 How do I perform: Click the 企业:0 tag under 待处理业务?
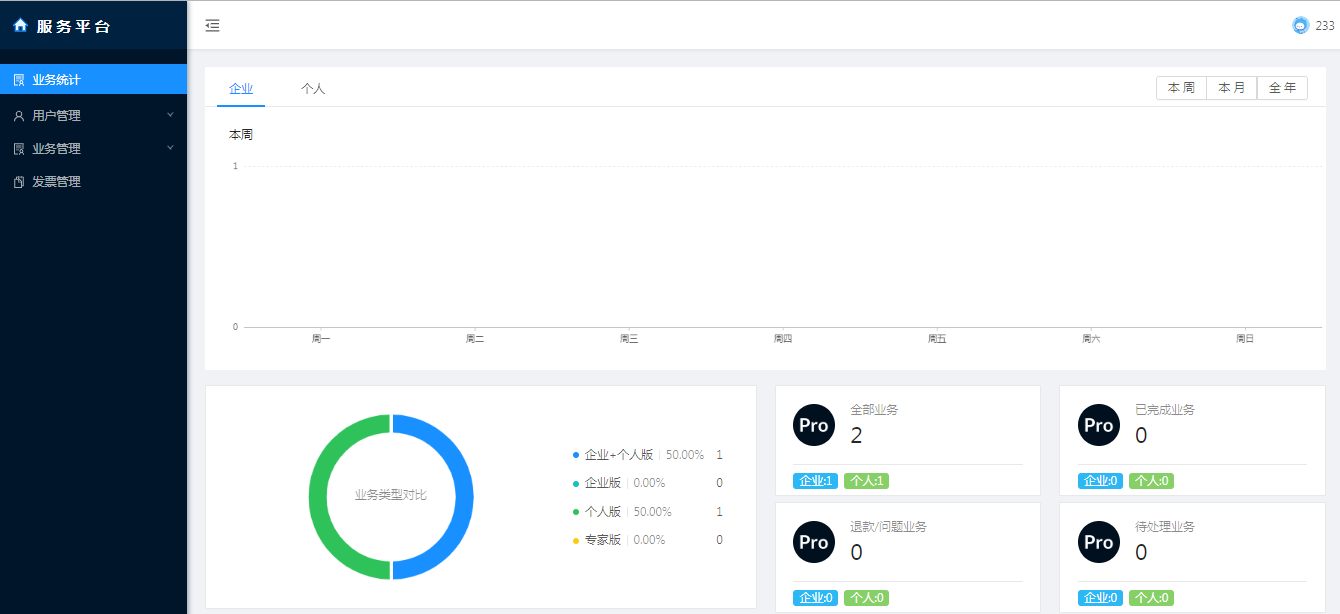tap(1100, 598)
